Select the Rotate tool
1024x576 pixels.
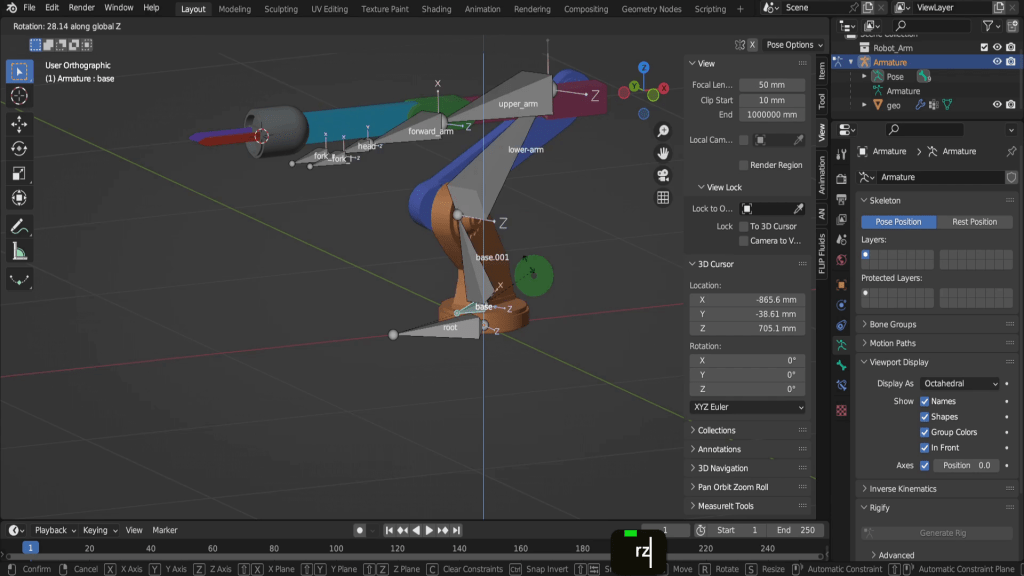point(19,148)
